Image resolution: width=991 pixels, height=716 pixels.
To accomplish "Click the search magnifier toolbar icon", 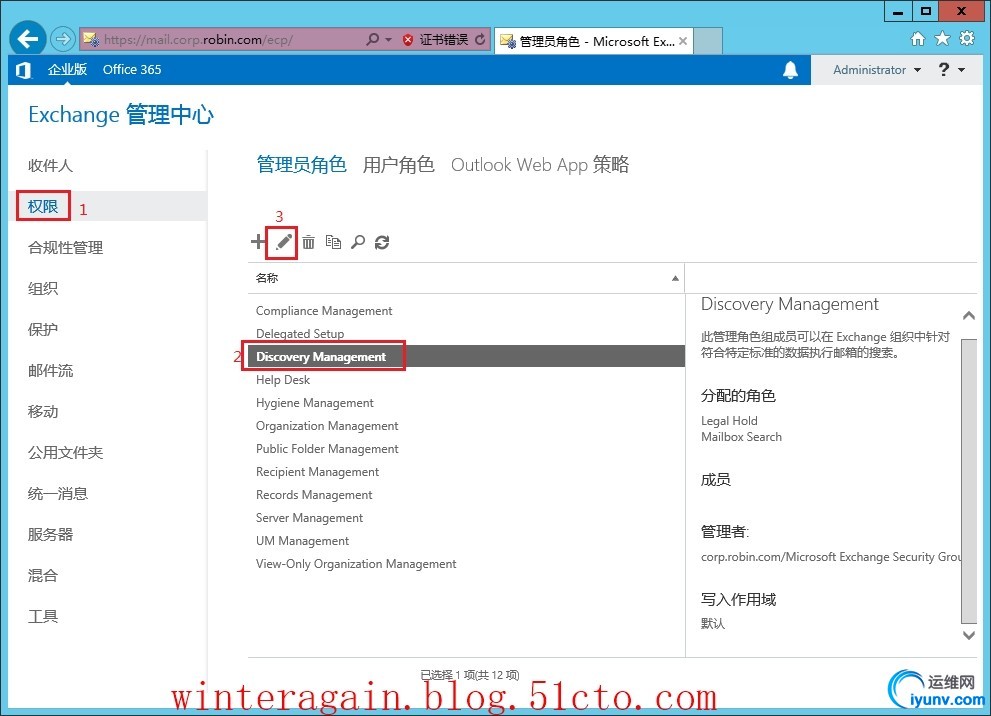I will (x=358, y=241).
